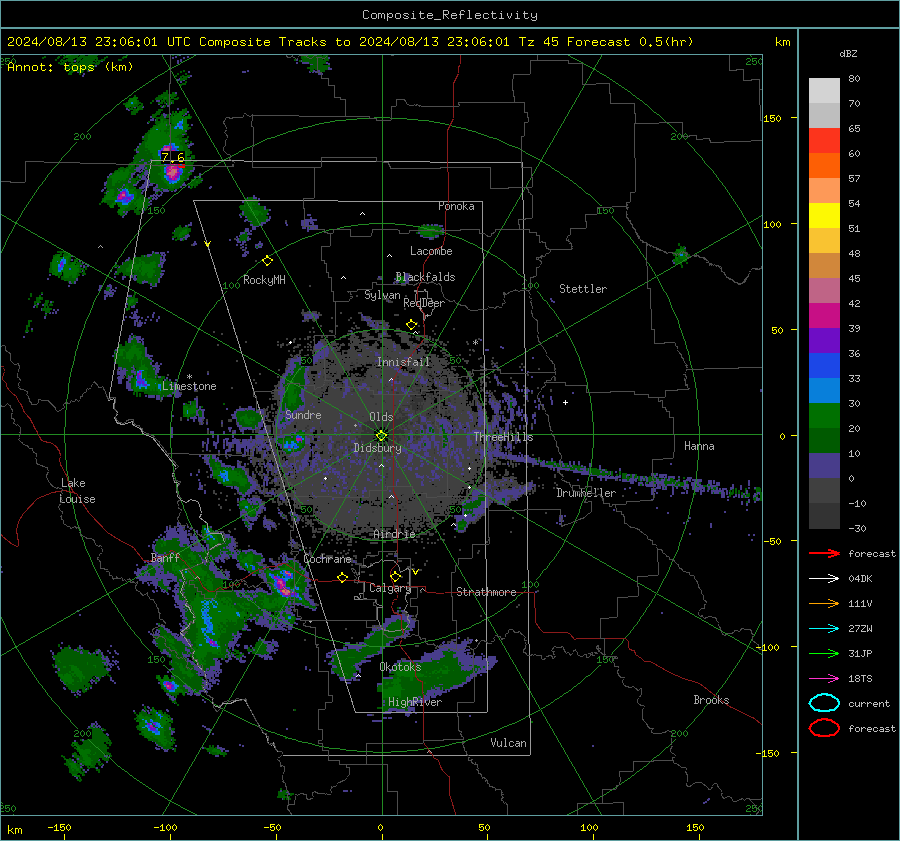Select the dark orange 60-57 dBZ swatch
Viewport: 900px width, 841px height.
point(824,166)
